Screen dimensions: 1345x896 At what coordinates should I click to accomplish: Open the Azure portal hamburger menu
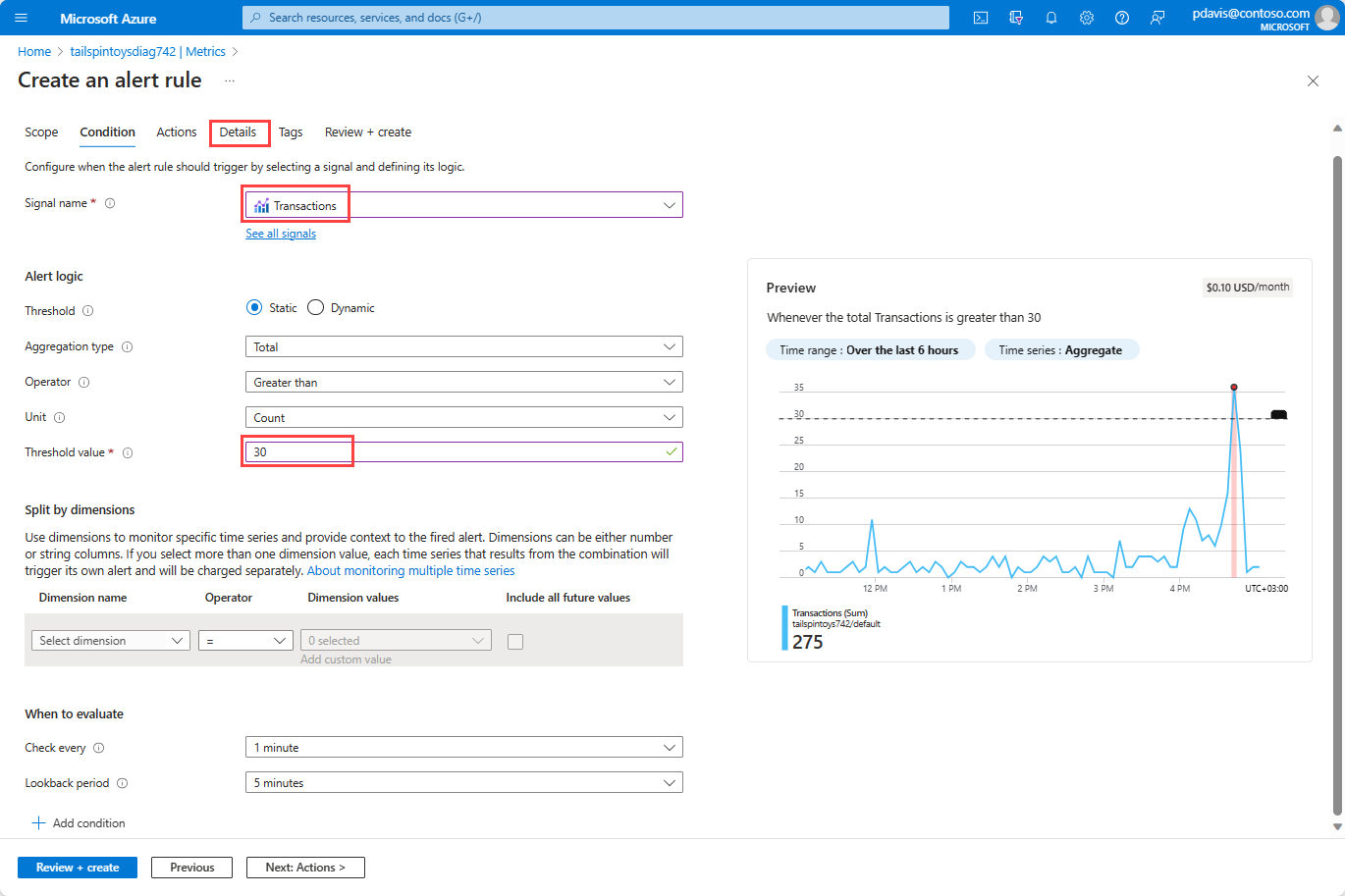[22, 18]
